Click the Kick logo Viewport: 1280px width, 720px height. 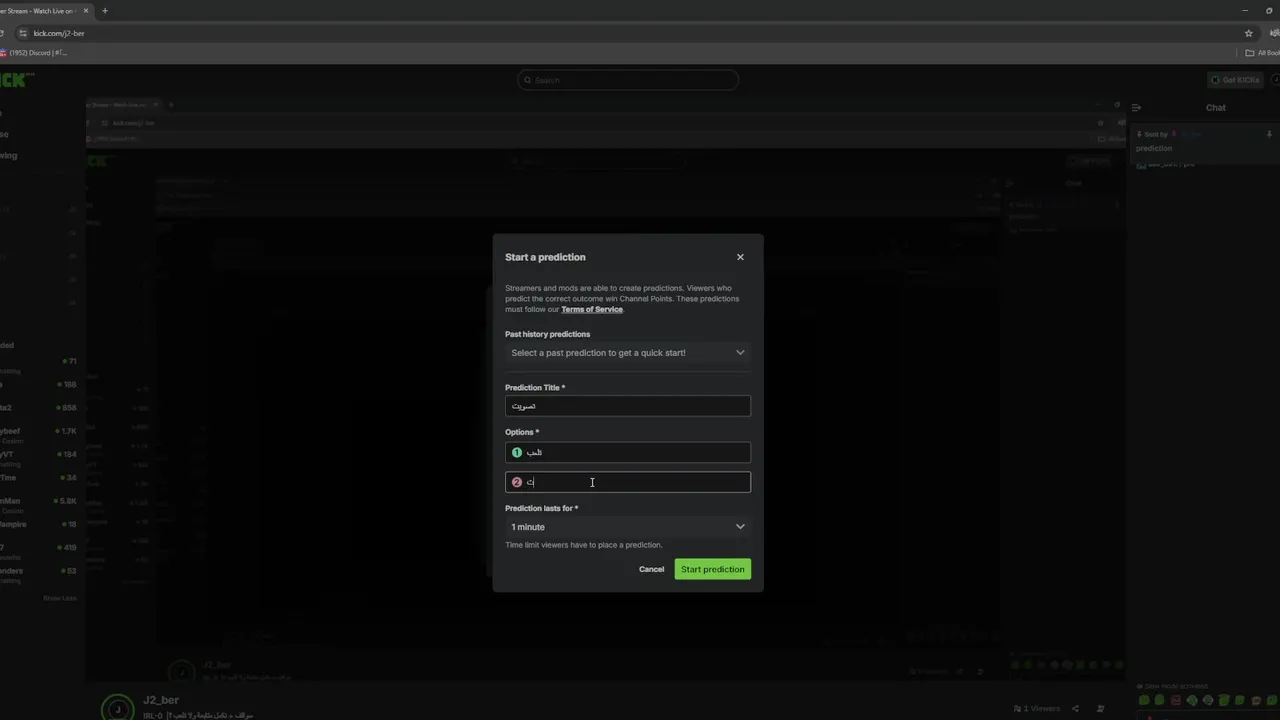(x=17, y=80)
